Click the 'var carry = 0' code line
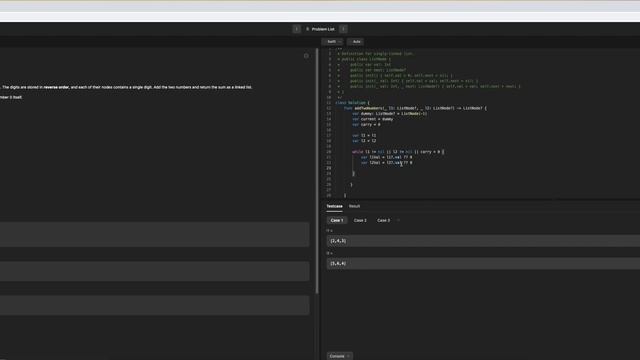 click(x=366, y=124)
